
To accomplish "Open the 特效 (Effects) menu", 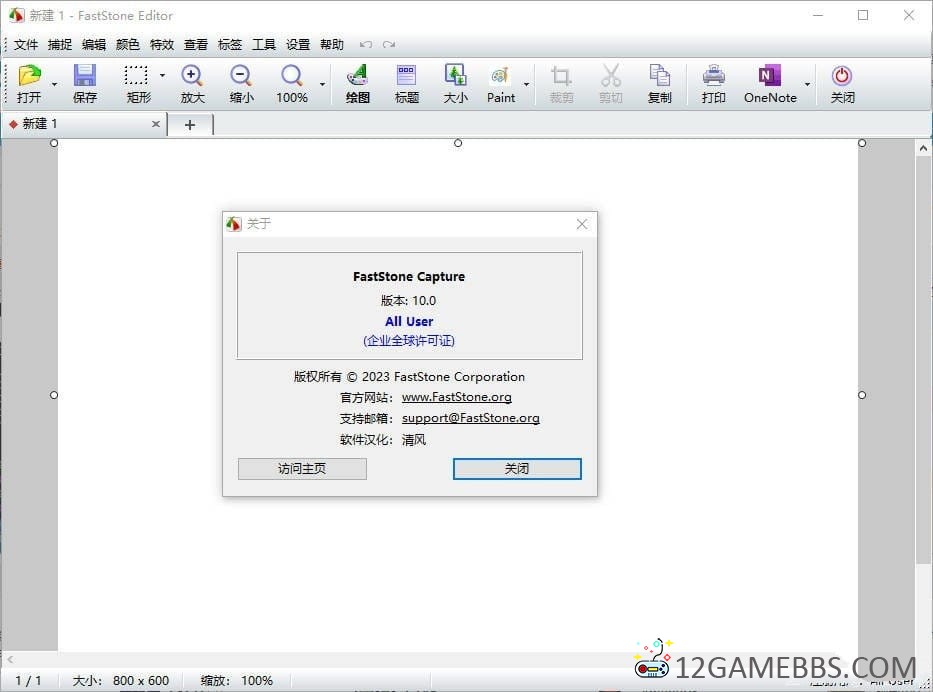I will click(x=161, y=45).
